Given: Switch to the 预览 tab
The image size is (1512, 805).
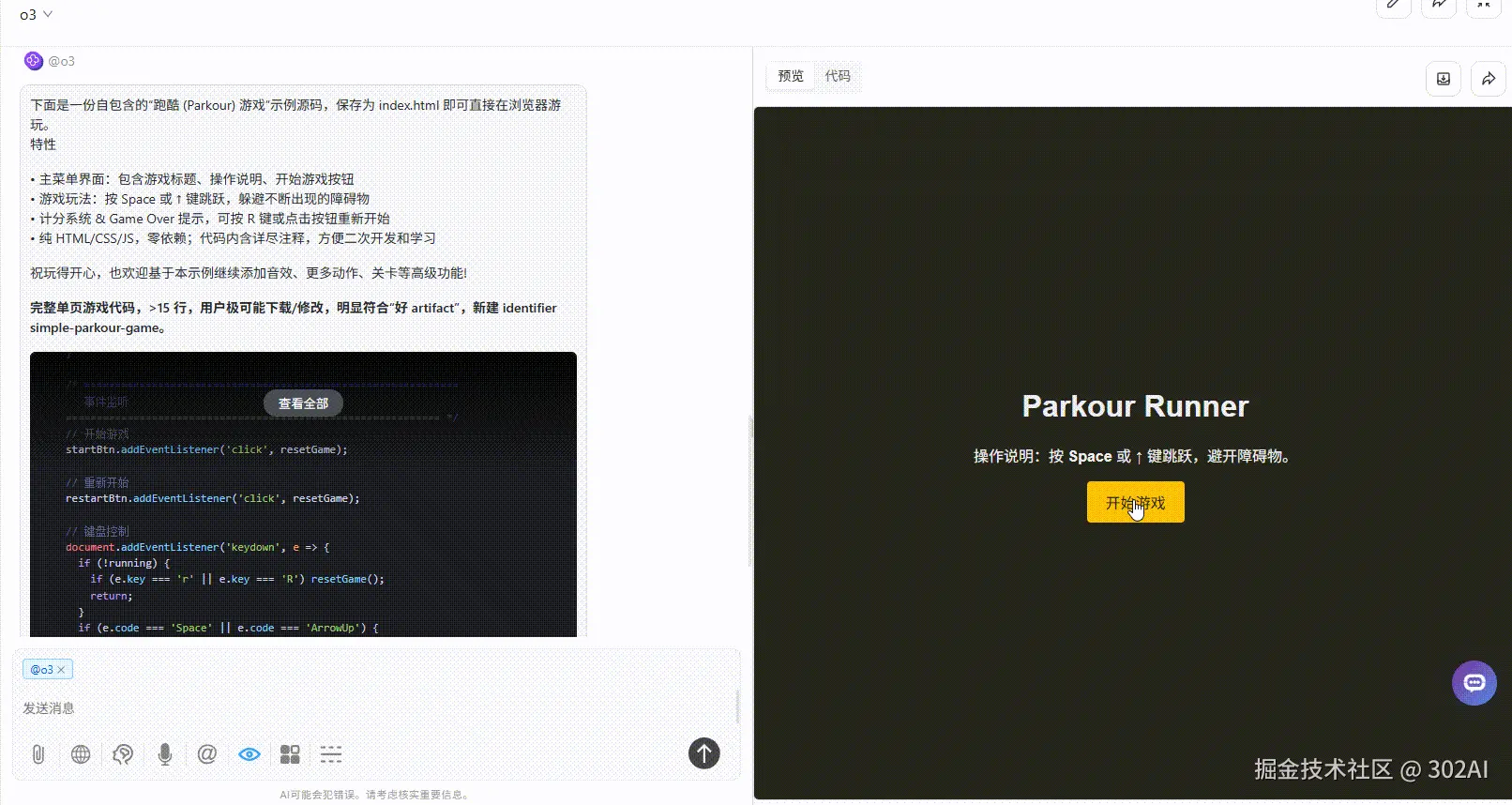Looking at the screenshot, I should (x=791, y=76).
